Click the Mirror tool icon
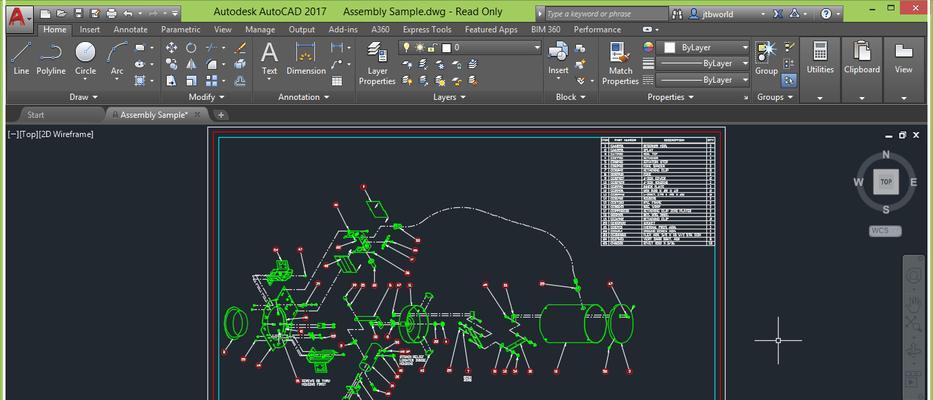Screen dimensions: 933x400 [191, 64]
